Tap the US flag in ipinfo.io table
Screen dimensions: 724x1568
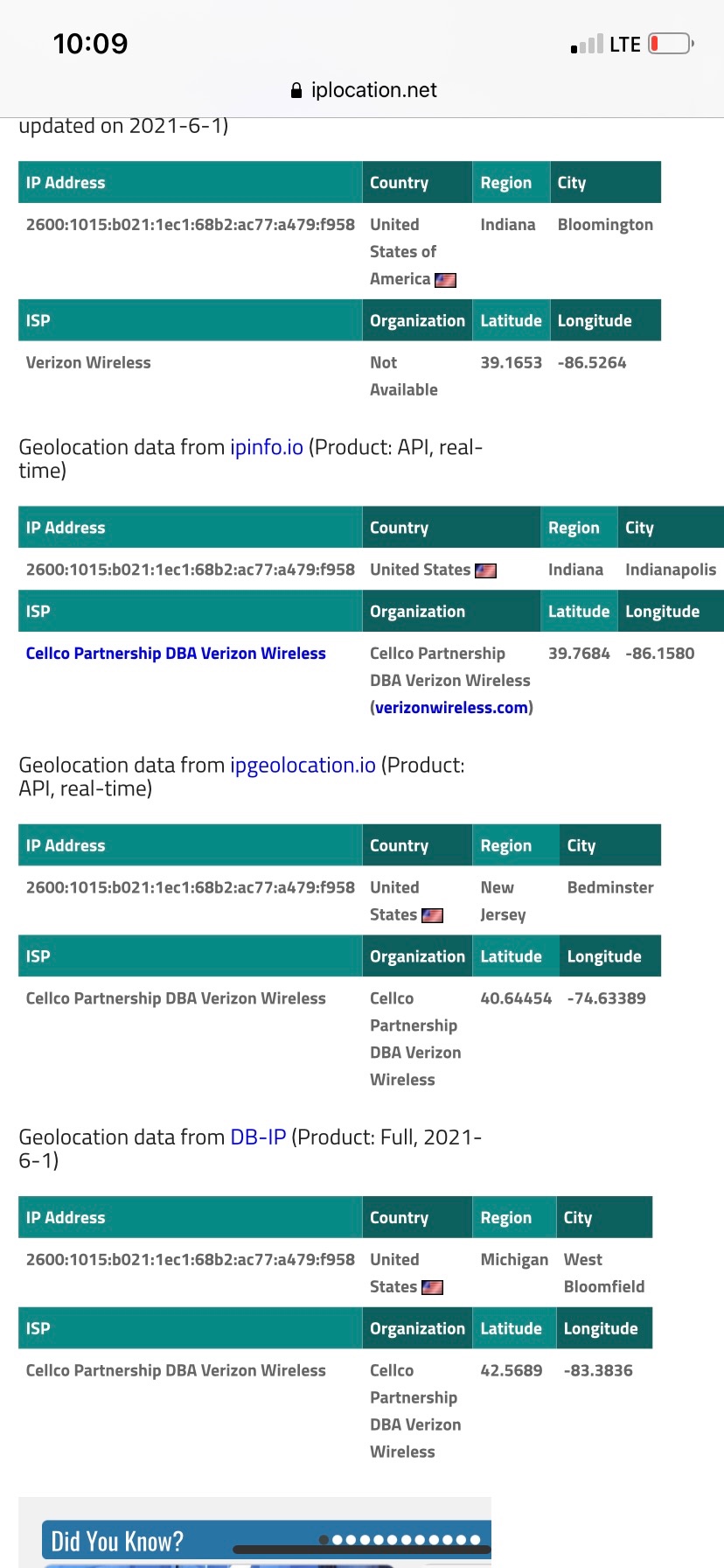point(485,570)
